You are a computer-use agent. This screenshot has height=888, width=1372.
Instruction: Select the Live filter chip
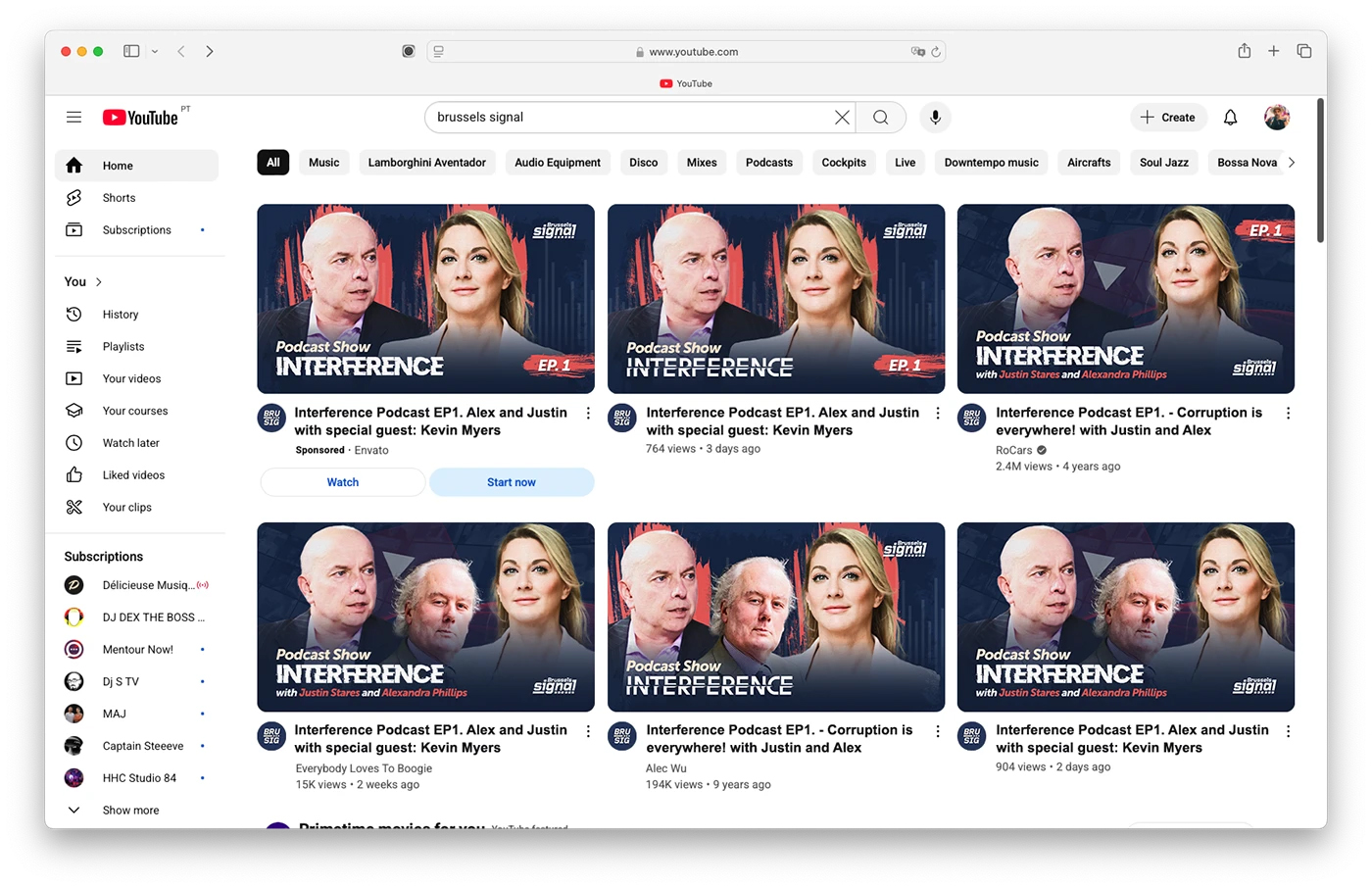(906, 163)
